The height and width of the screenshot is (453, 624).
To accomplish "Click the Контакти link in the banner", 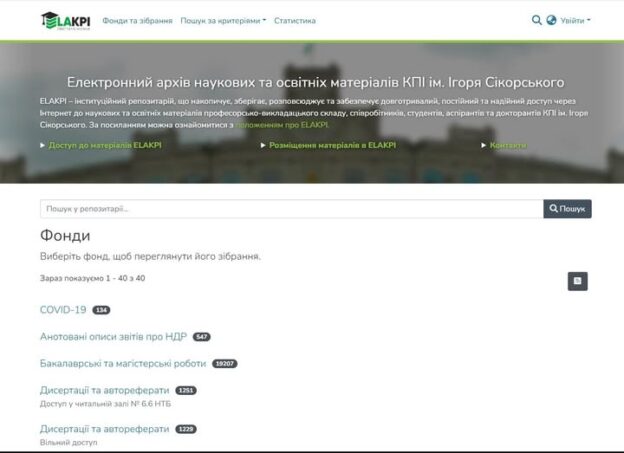I will point(508,145).
